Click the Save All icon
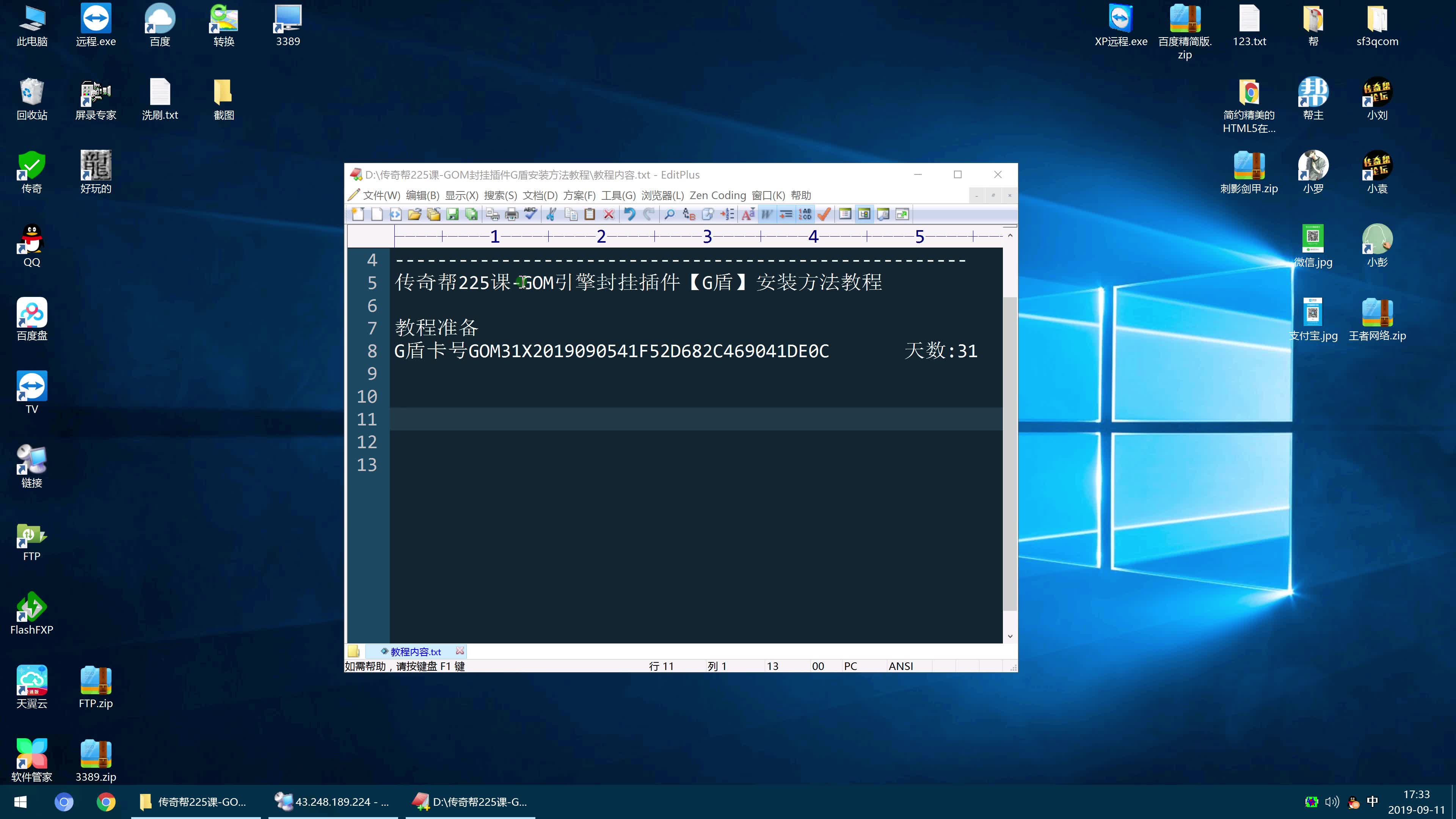Image resolution: width=1456 pixels, height=819 pixels. click(x=471, y=214)
